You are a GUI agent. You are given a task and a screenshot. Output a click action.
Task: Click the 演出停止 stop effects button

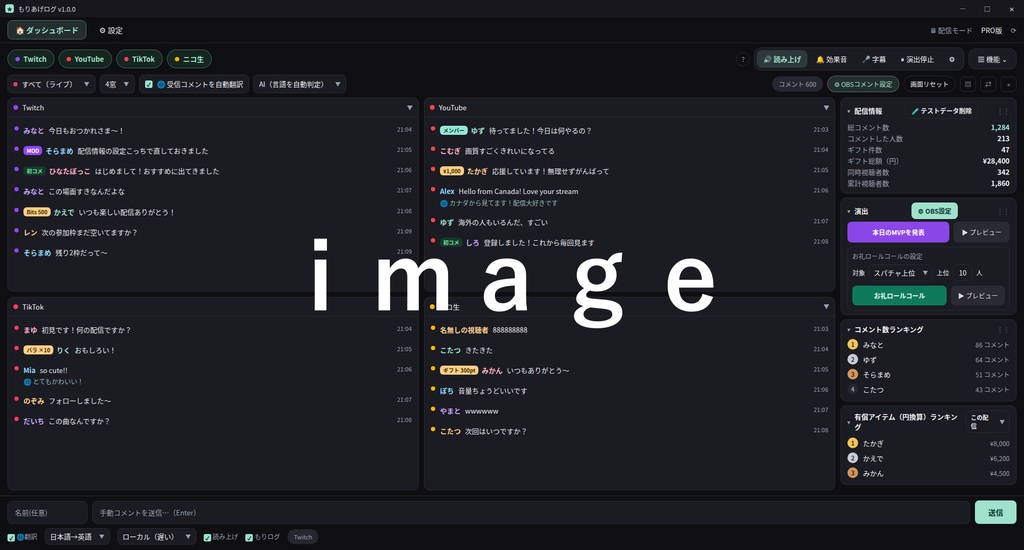[917, 59]
